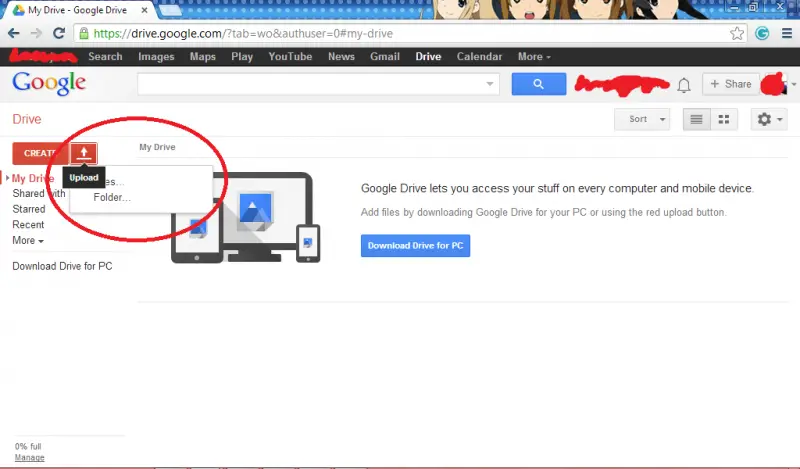This screenshot has height=469, width=800.
Task: Open the Chrome hamburger menu
Action: pos(787,34)
